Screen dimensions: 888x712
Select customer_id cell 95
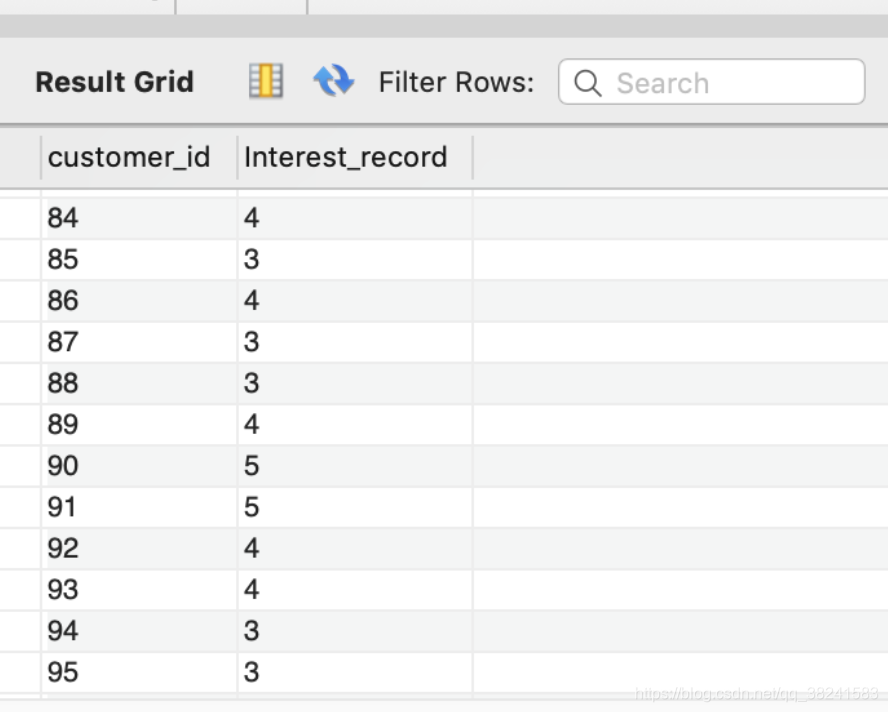click(139, 673)
